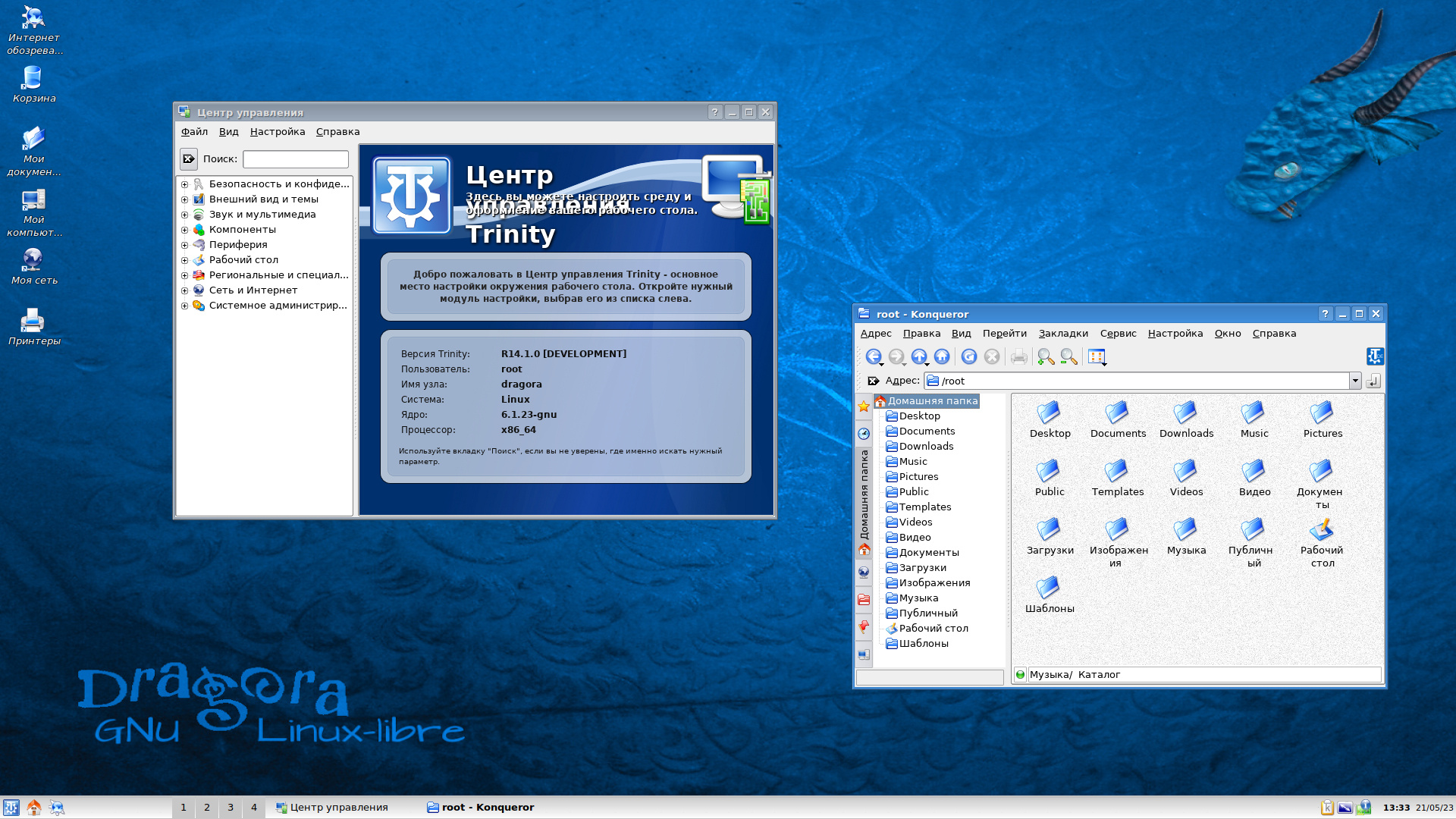Click the Forward arrow in Konqueror toolbar
Viewport: 1456px width, 819px height.
pos(896,356)
